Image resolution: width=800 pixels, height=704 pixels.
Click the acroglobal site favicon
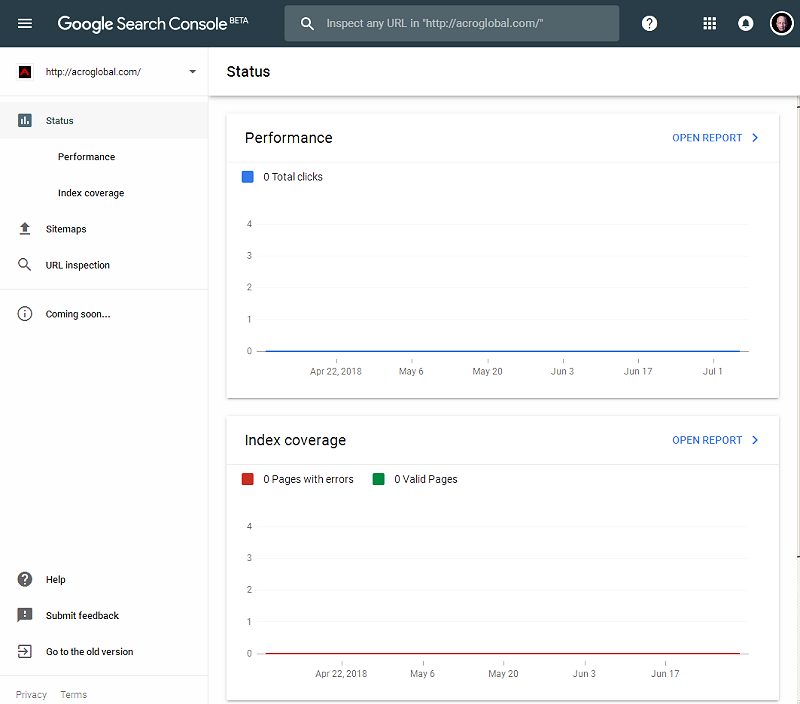[x=24, y=72]
